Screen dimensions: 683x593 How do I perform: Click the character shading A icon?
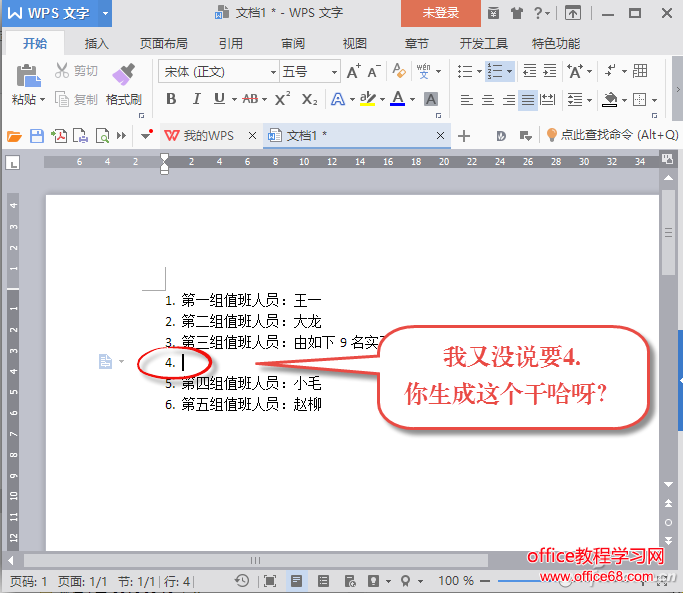pos(431,100)
